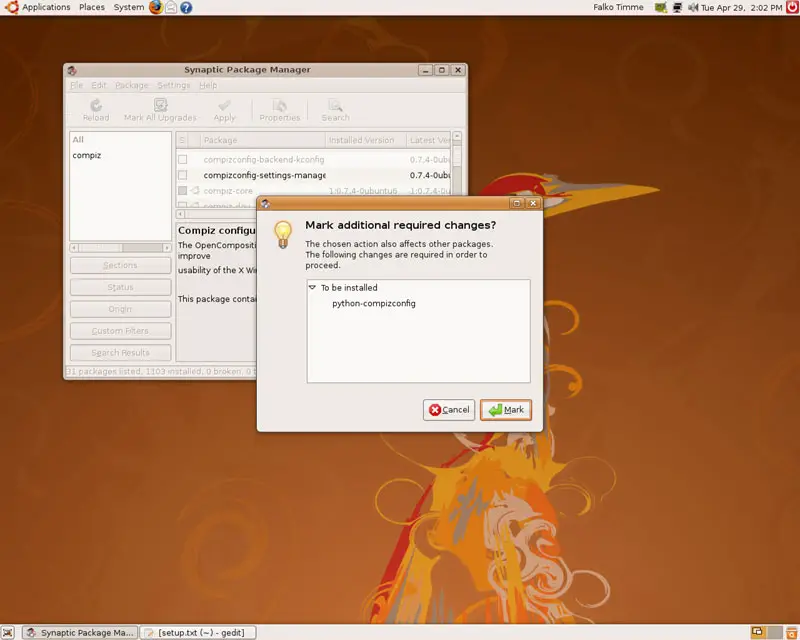
Task: Close the Synaptic Package Manager window
Action: (x=458, y=70)
